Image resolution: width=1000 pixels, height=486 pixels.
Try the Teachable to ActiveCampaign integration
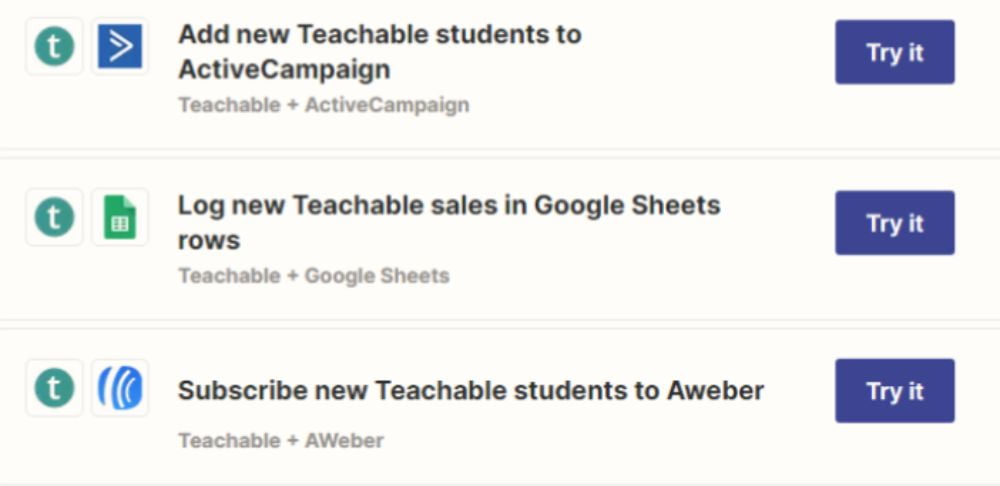click(x=895, y=52)
